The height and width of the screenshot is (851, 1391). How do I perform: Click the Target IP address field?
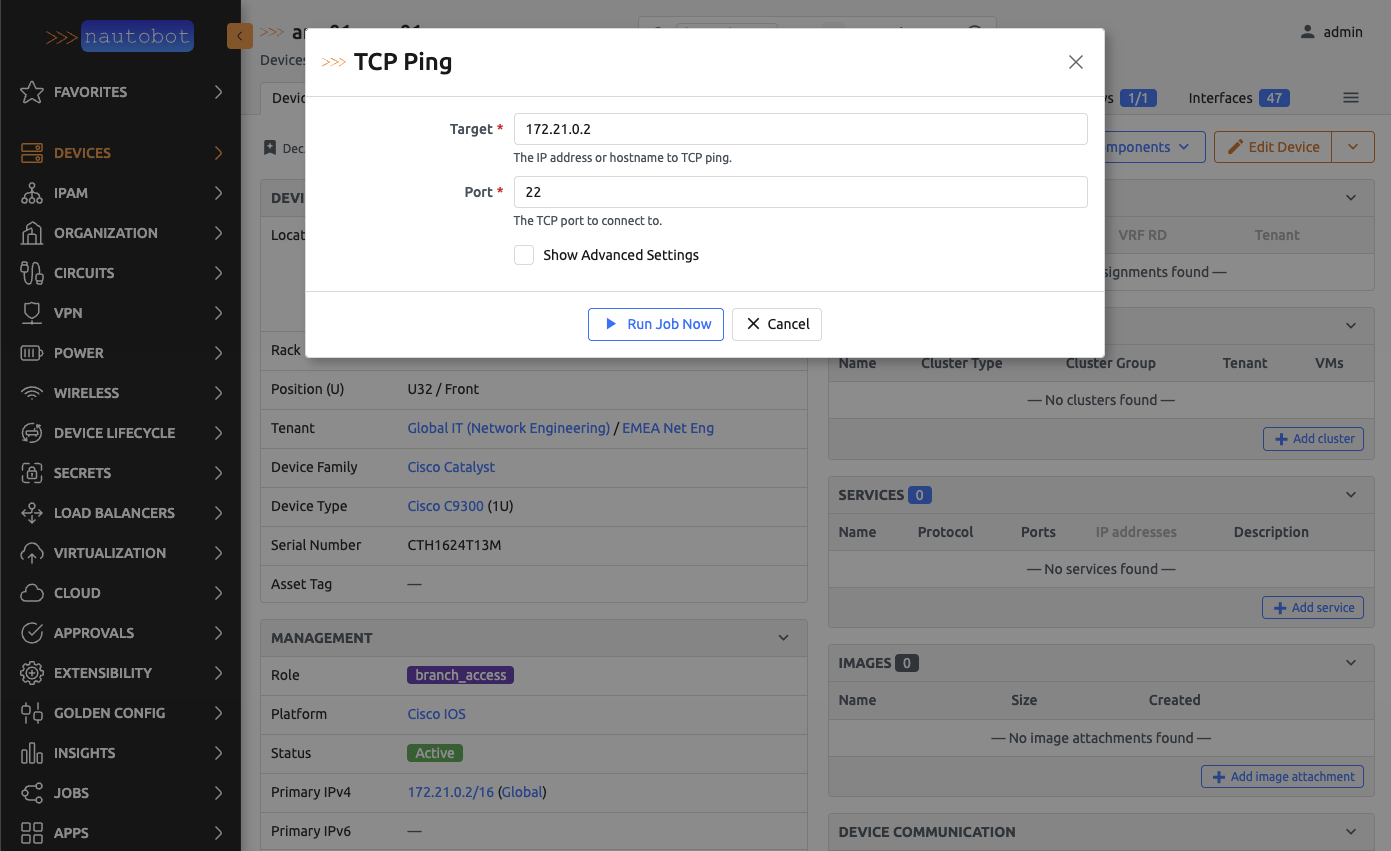[800, 129]
